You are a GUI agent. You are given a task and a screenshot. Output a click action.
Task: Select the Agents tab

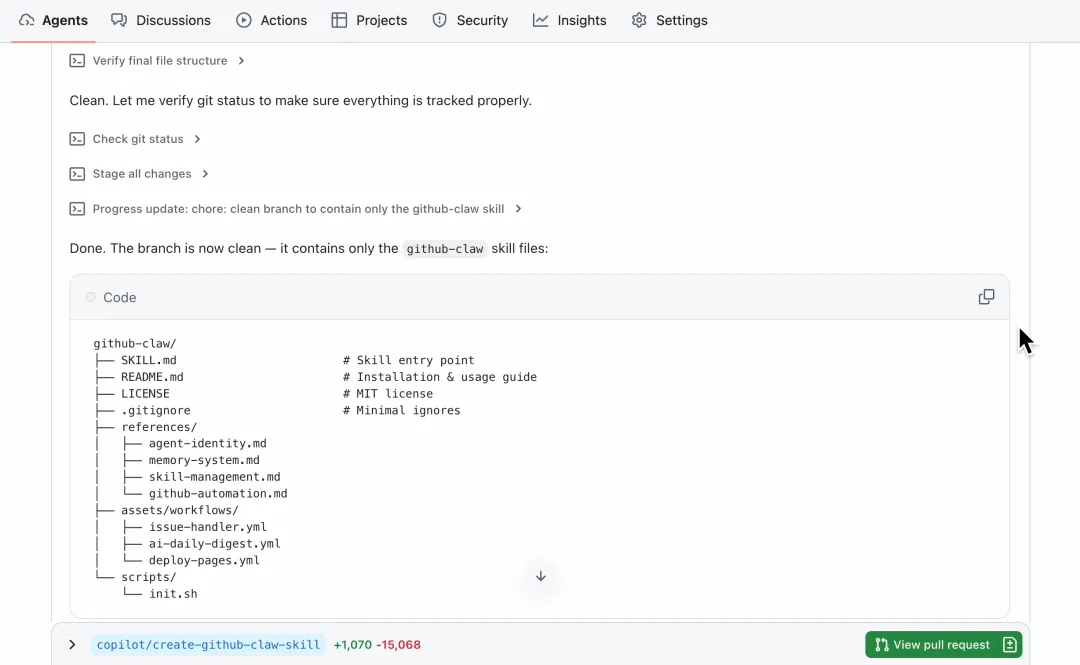pyautogui.click(x=54, y=20)
